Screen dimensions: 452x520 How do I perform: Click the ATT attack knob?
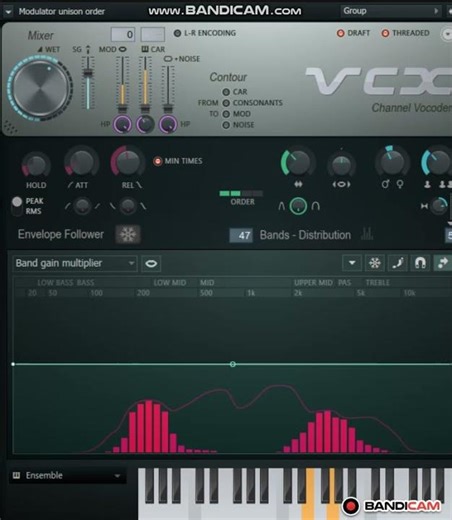click(81, 163)
